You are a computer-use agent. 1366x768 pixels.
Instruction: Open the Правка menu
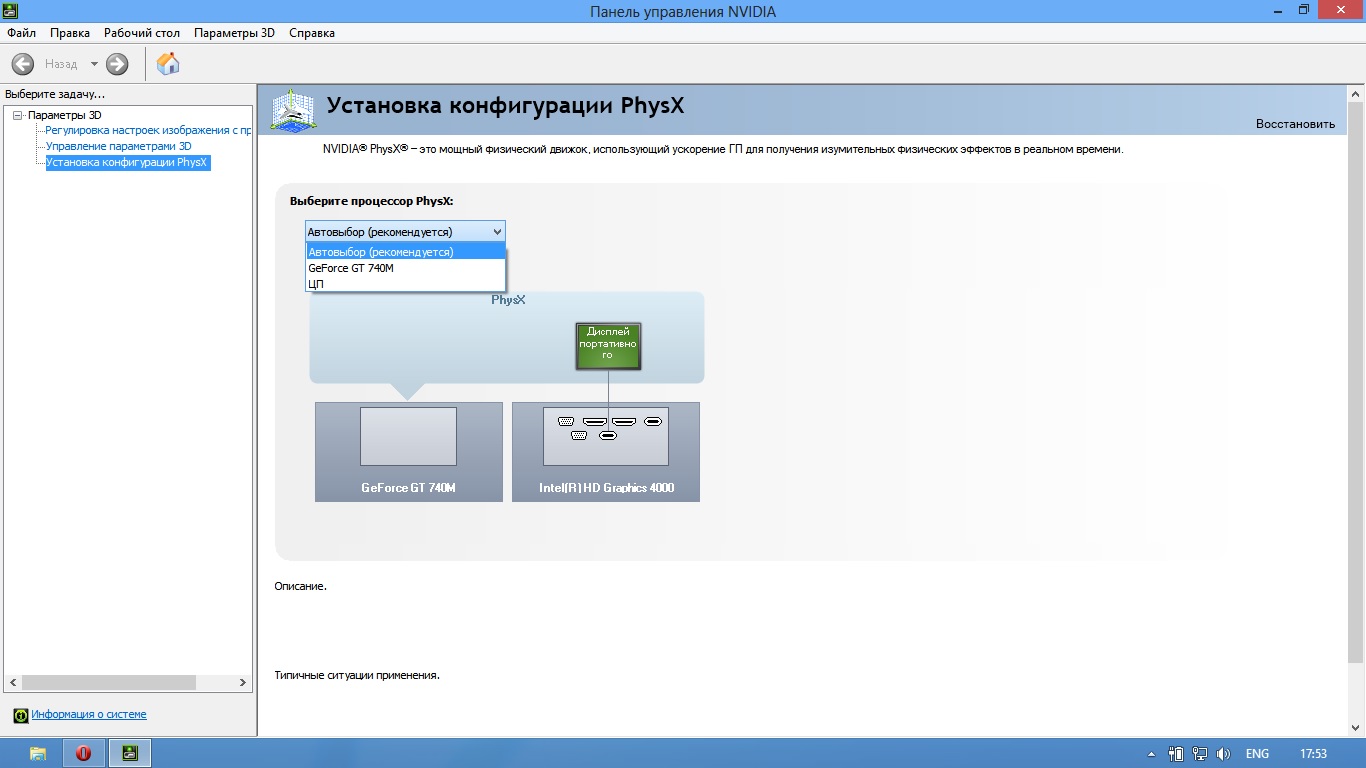pos(70,33)
